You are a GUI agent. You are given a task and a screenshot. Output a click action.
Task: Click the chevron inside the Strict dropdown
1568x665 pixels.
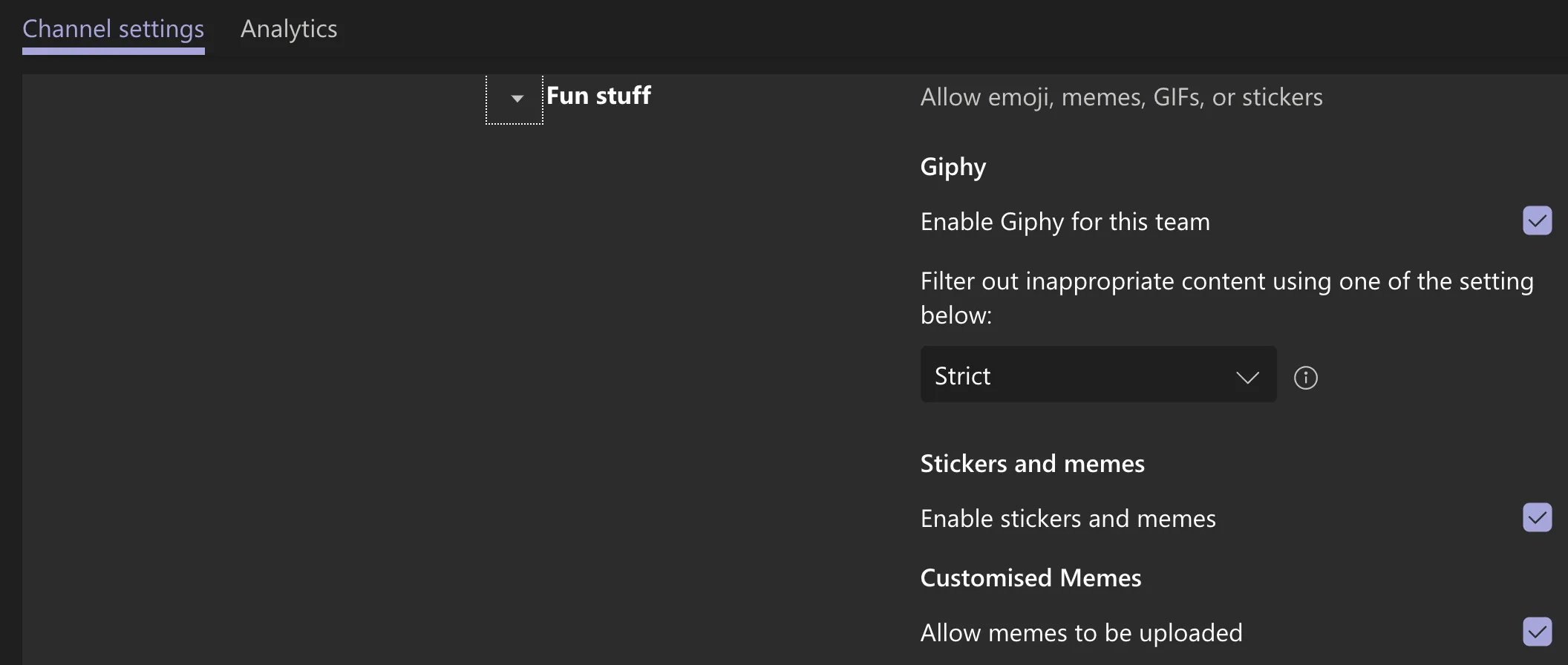click(1248, 377)
